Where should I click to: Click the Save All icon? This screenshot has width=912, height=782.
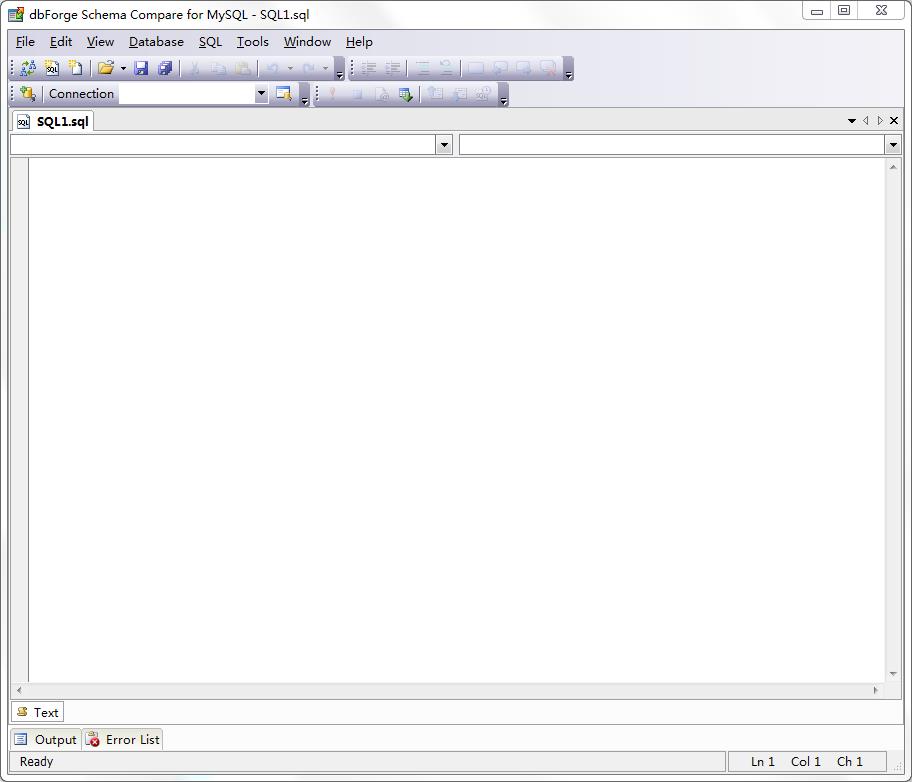[165, 68]
